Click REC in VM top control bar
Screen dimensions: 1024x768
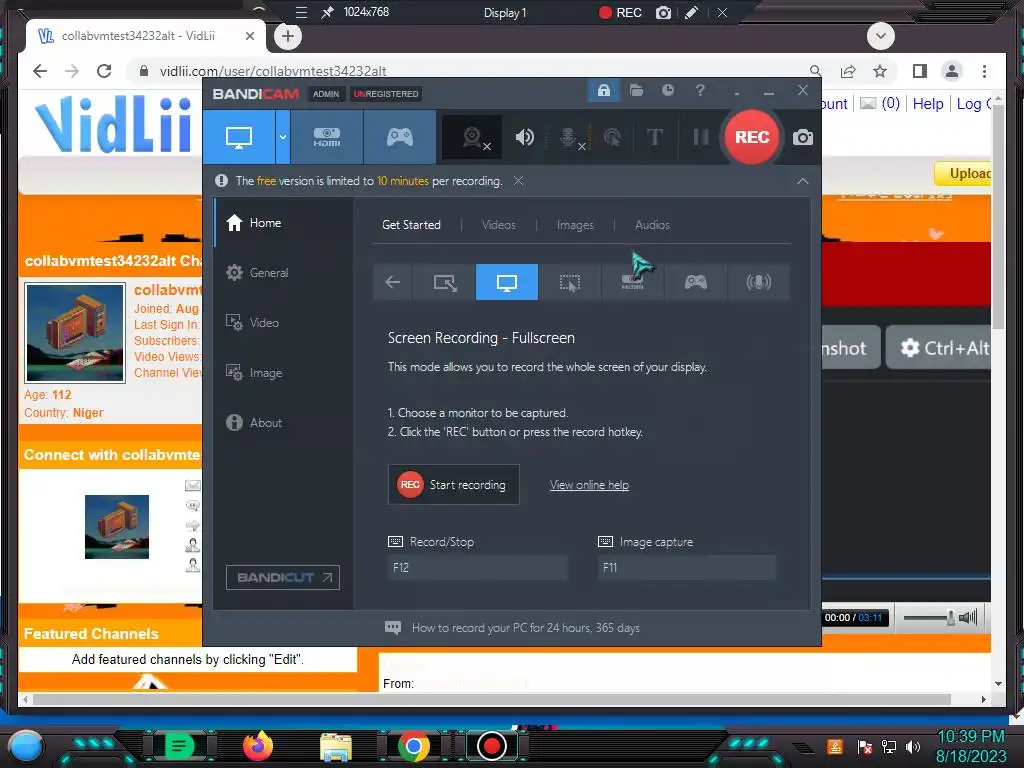(620, 12)
